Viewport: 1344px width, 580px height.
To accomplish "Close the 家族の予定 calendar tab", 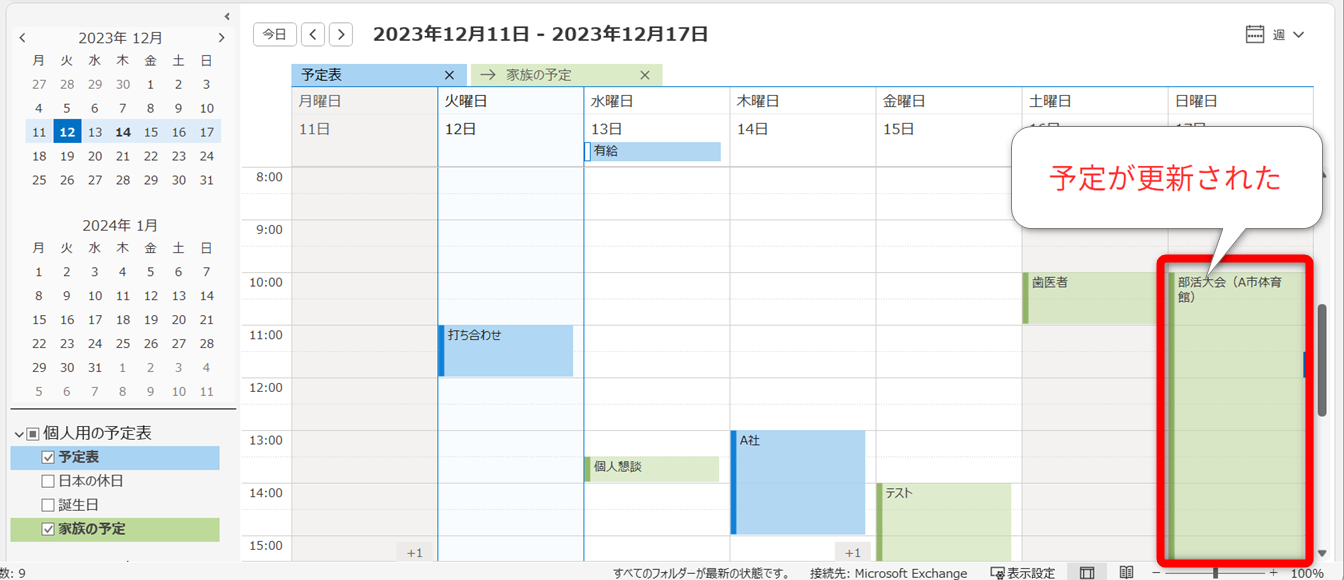I will (645, 75).
